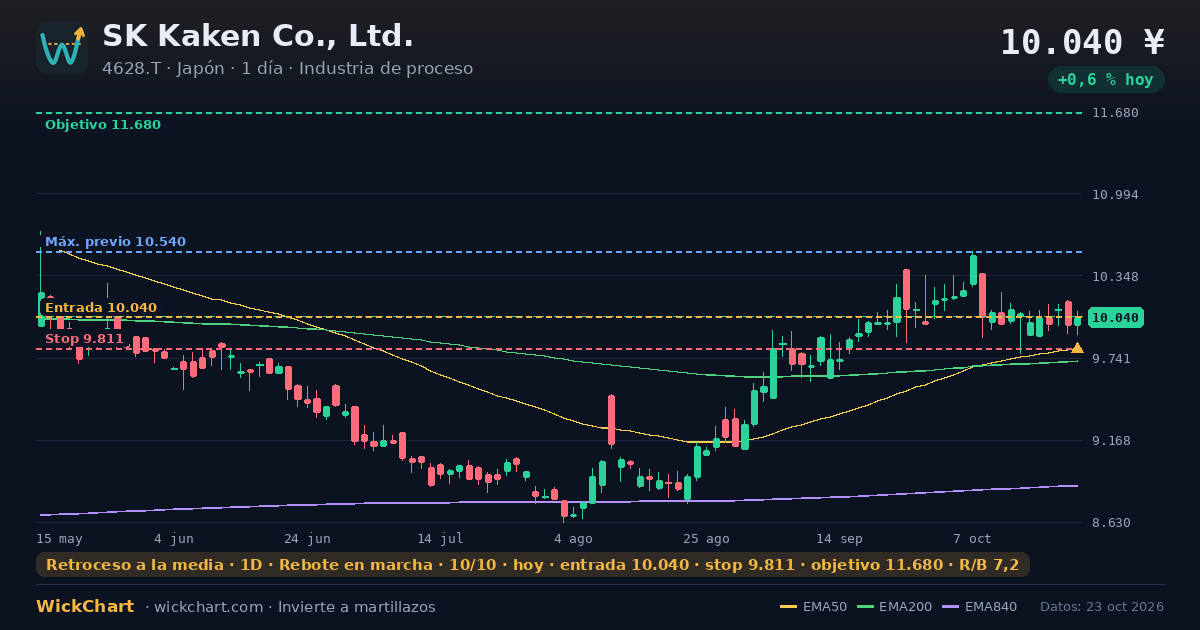Click the EMA50 legend color swatch
Viewport: 1200px width, 630px height.
click(x=789, y=607)
